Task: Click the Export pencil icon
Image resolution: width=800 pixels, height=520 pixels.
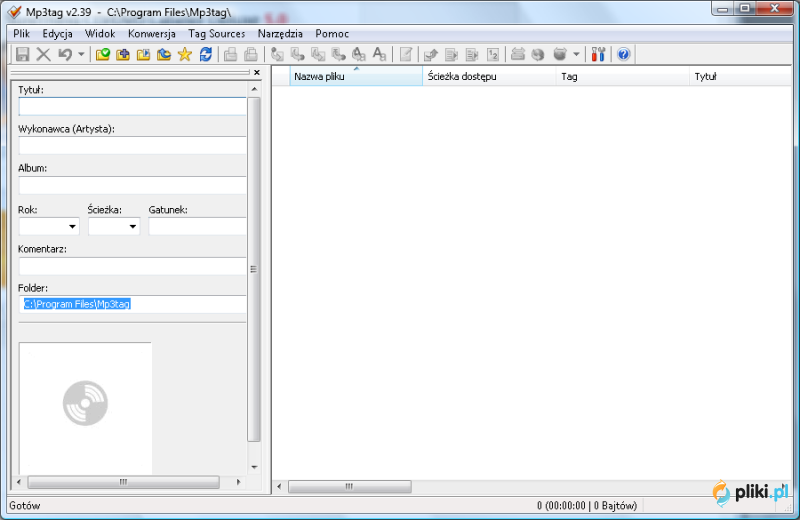Action: coord(431,54)
